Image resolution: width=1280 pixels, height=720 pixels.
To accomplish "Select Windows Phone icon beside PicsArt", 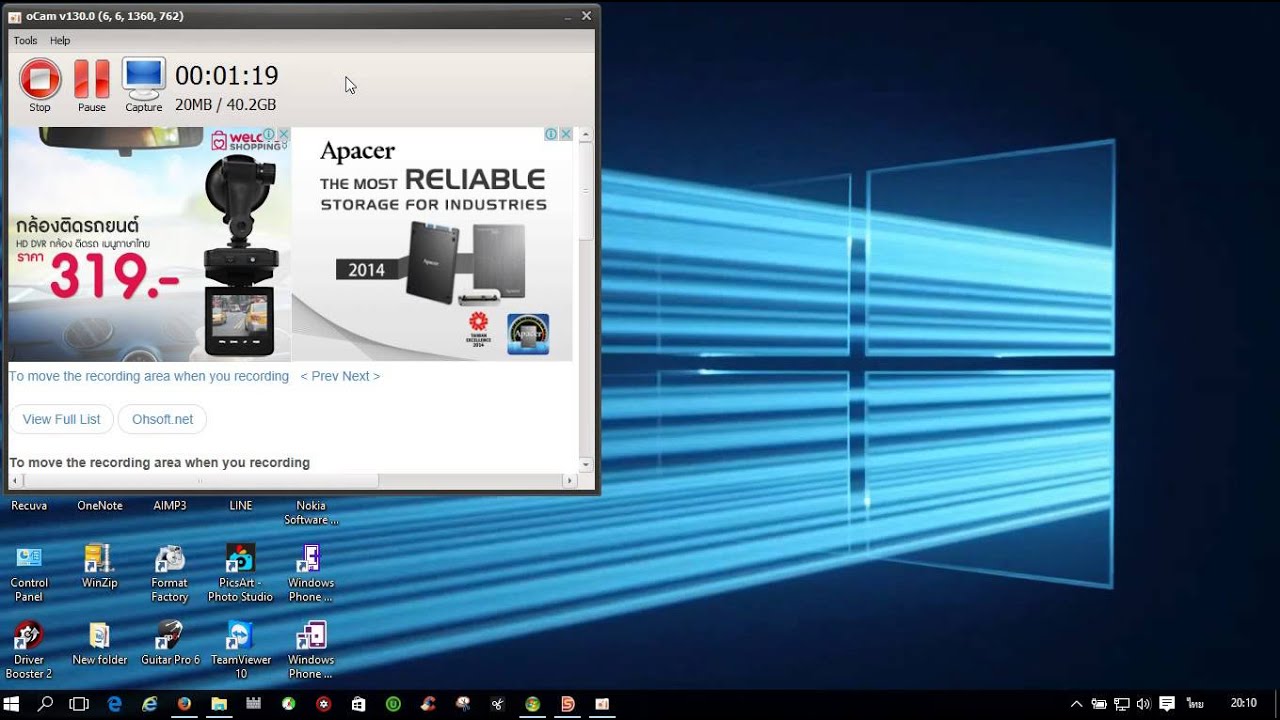I will (311, 574).
